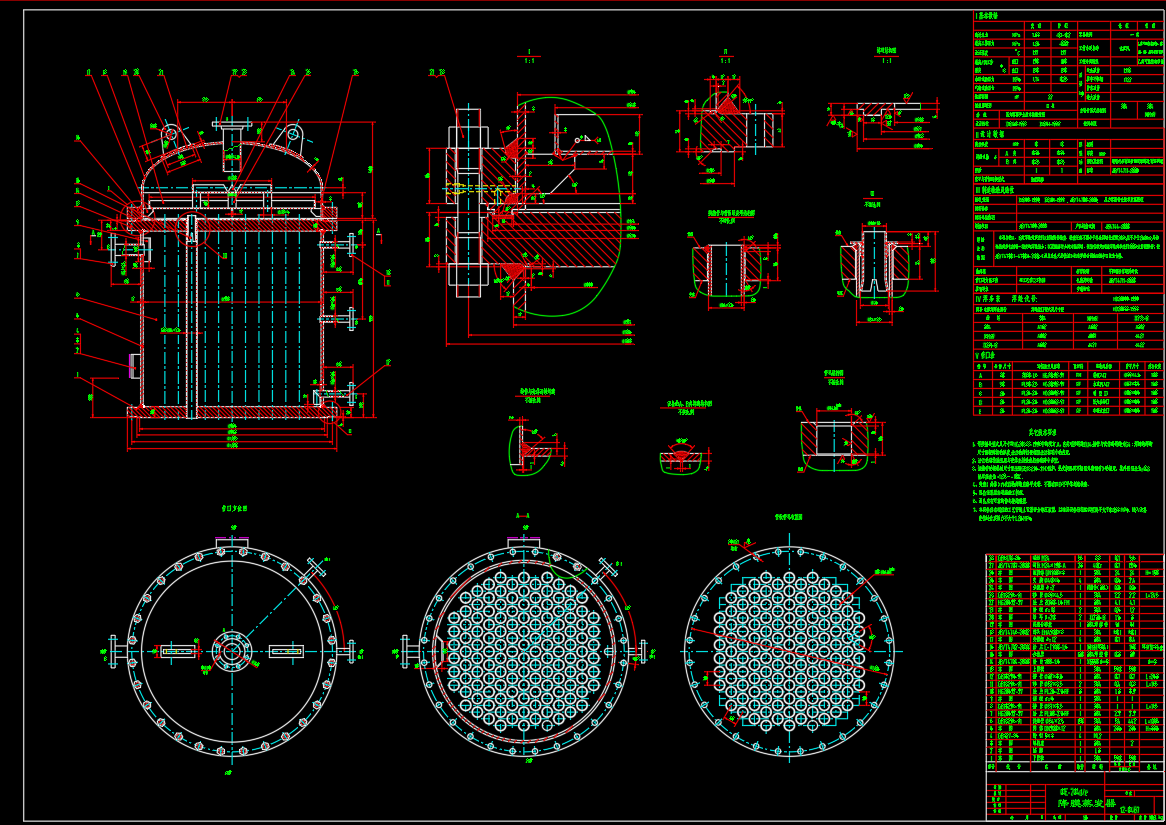Click the bottom-center weld groove detail

tap(683, 457)
